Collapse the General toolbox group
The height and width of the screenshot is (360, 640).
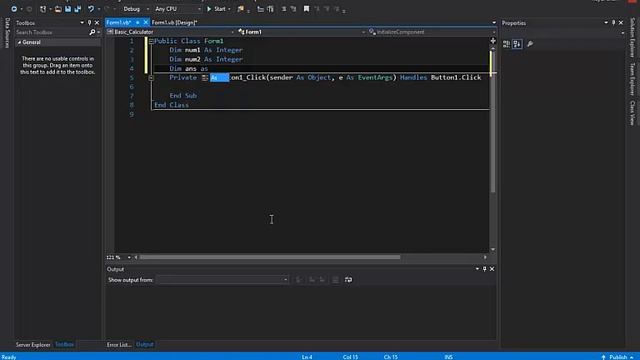click(x=19, y=42)
